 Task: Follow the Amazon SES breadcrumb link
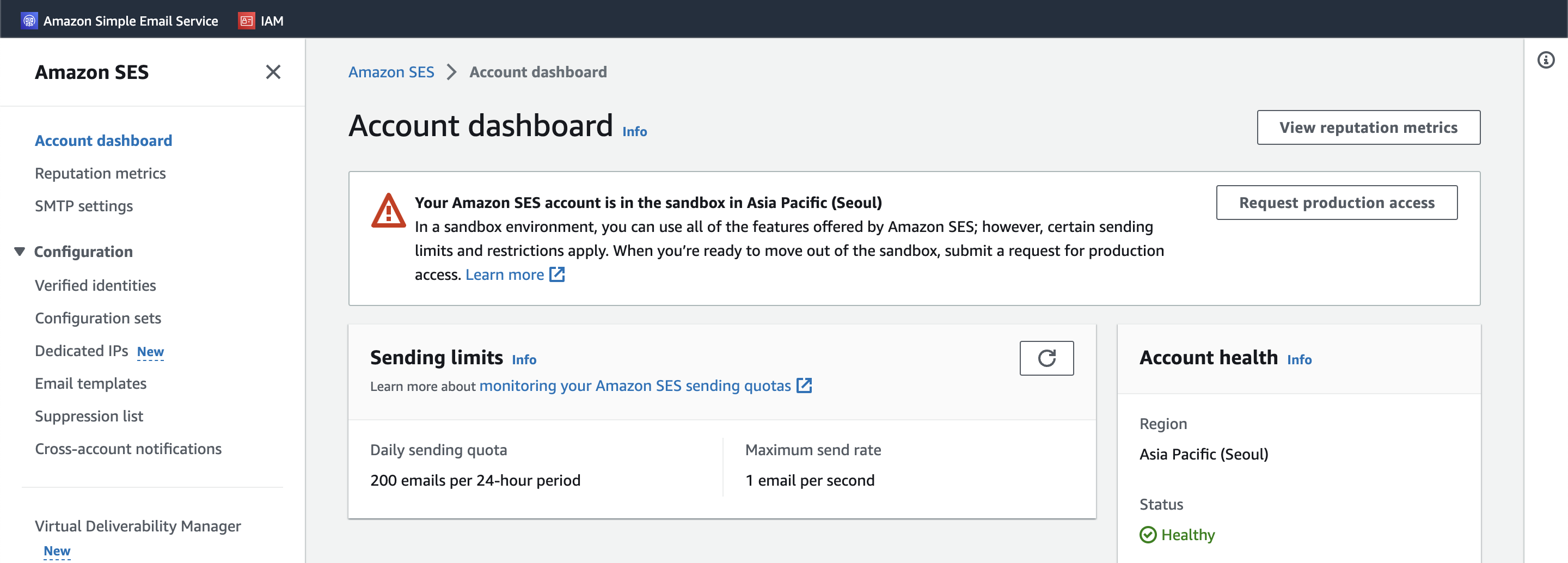click(x=391, y=72)
